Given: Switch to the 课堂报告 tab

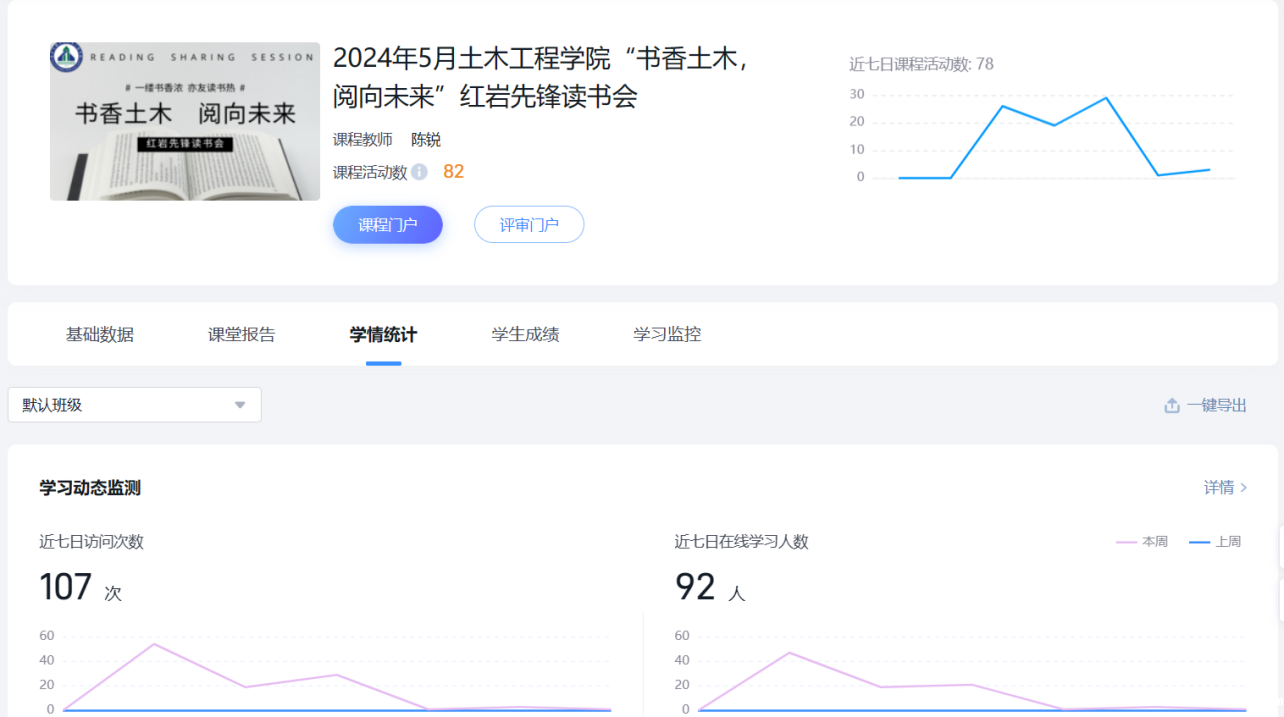Looking at the screenshot, I should pos(242,335).
